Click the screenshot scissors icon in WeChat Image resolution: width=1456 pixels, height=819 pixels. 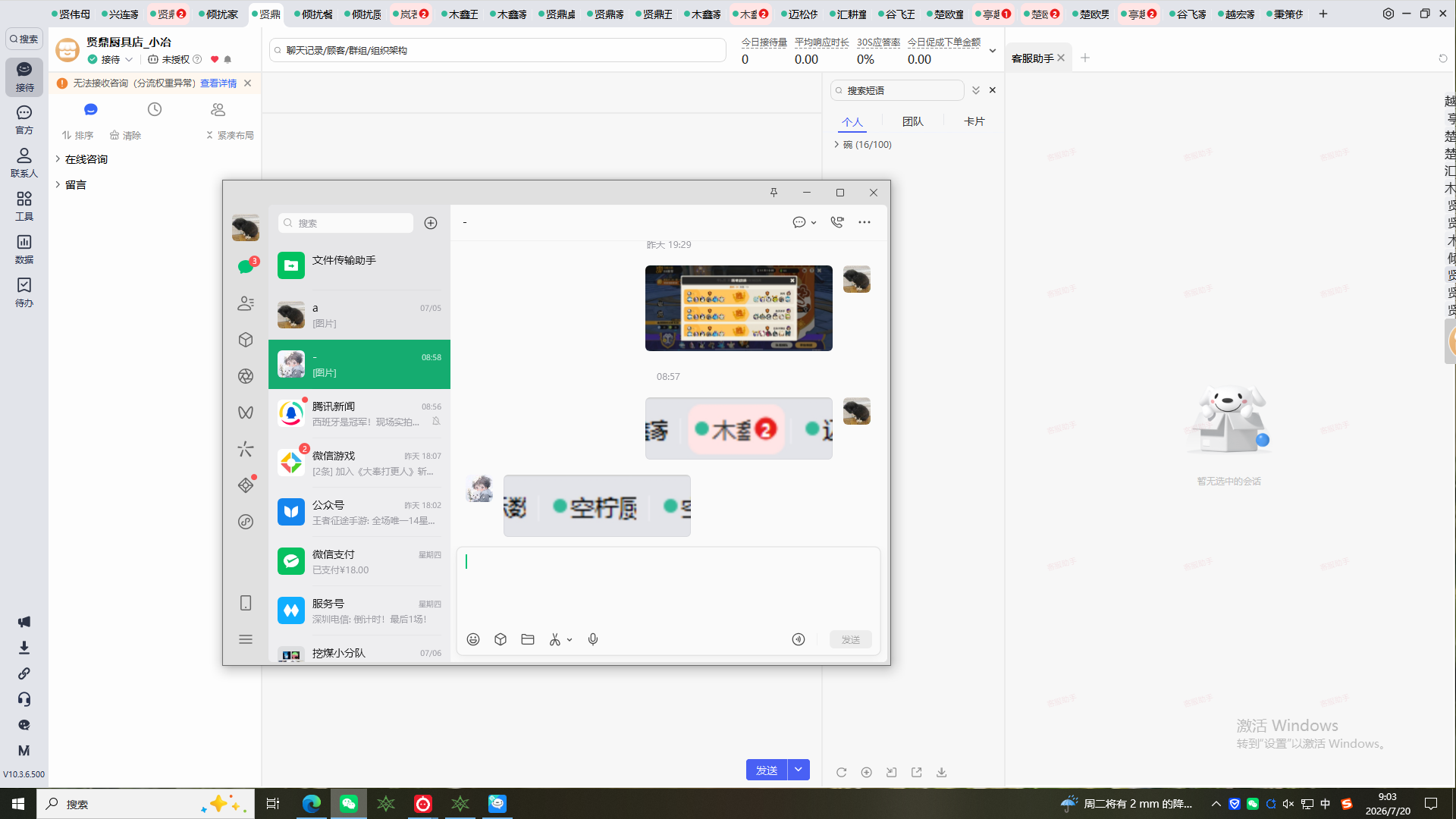point(555,639)
